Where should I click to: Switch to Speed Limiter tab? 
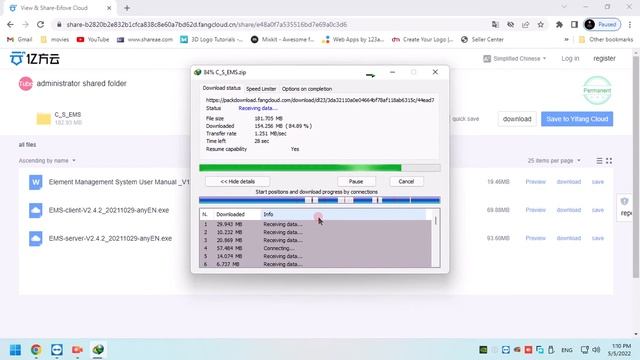(261, 89)
